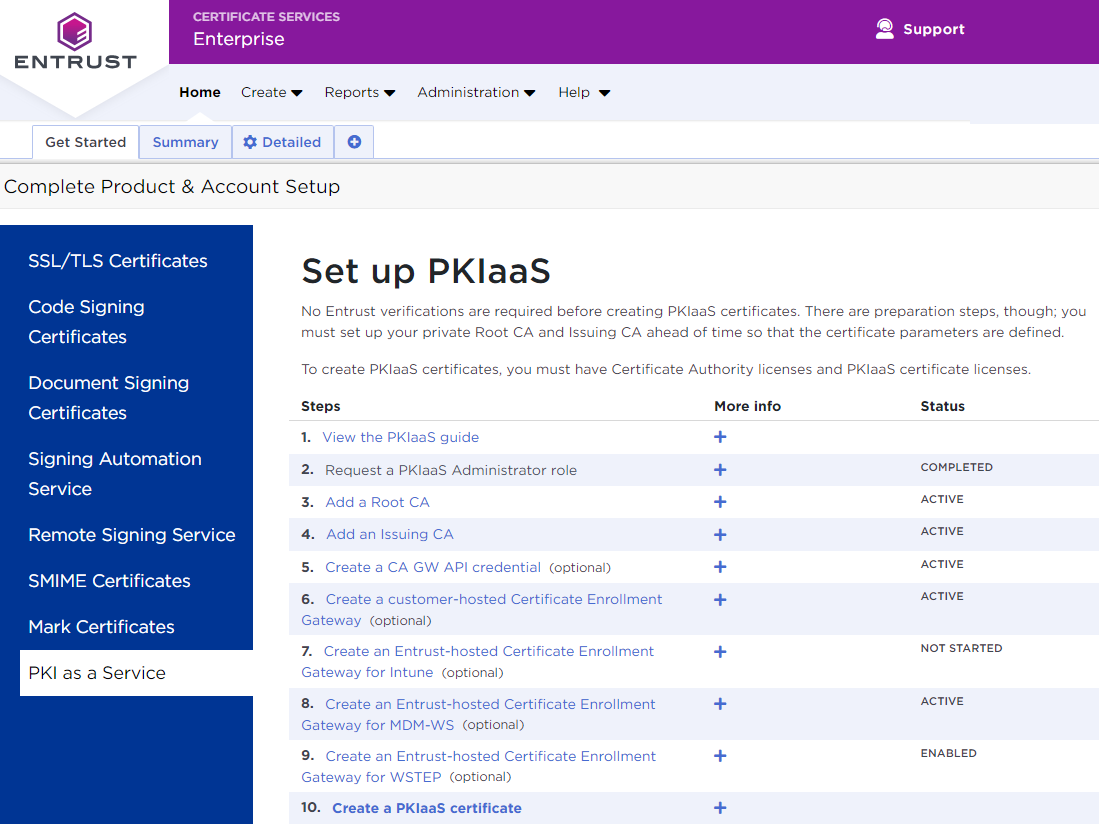The image size is (1099, 824).
Task: Show more info for Create a PKIaaS certificate
Action: (720, 808)
